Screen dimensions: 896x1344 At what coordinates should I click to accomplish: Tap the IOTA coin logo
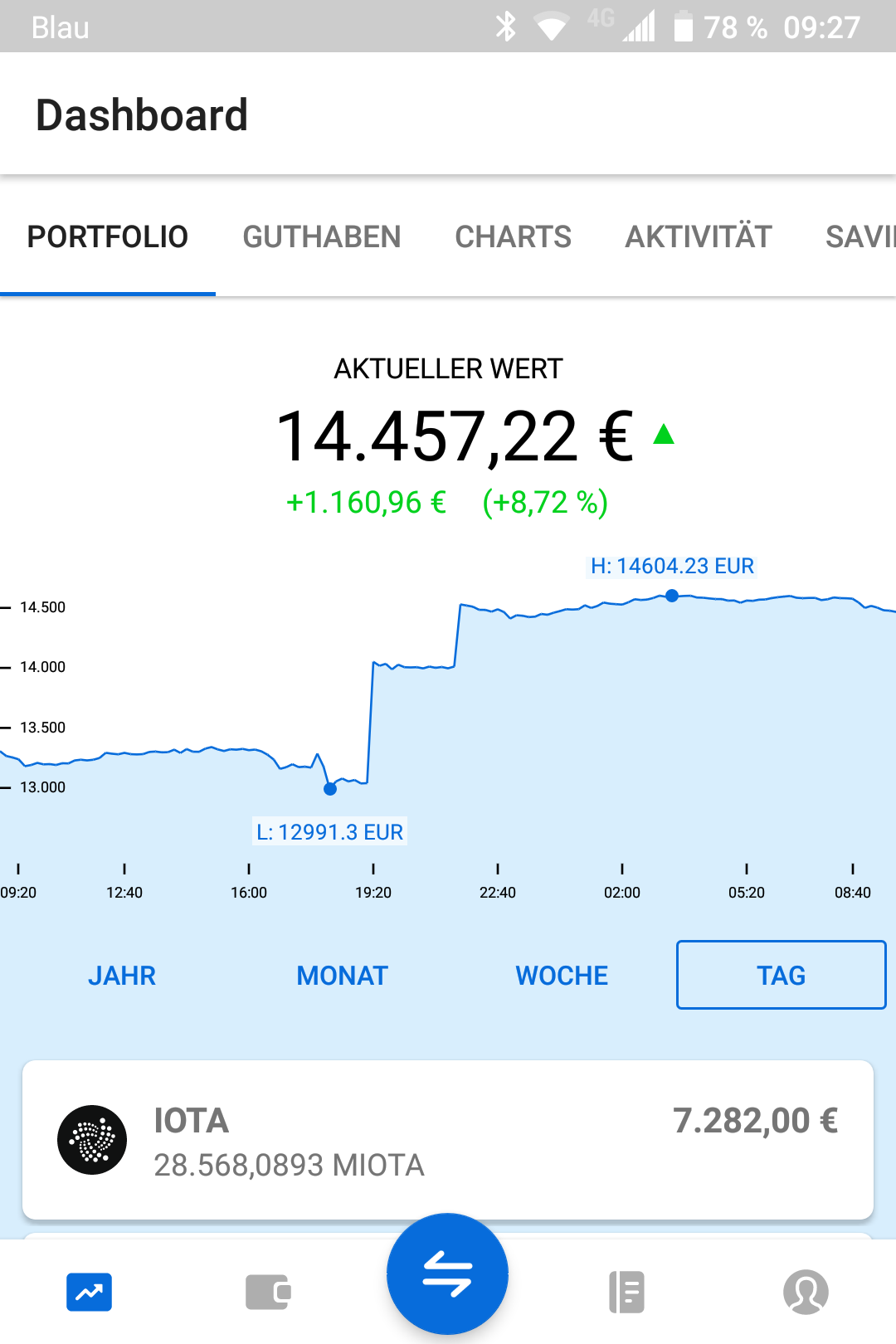pyautogui.click(x=92, y=1140)
